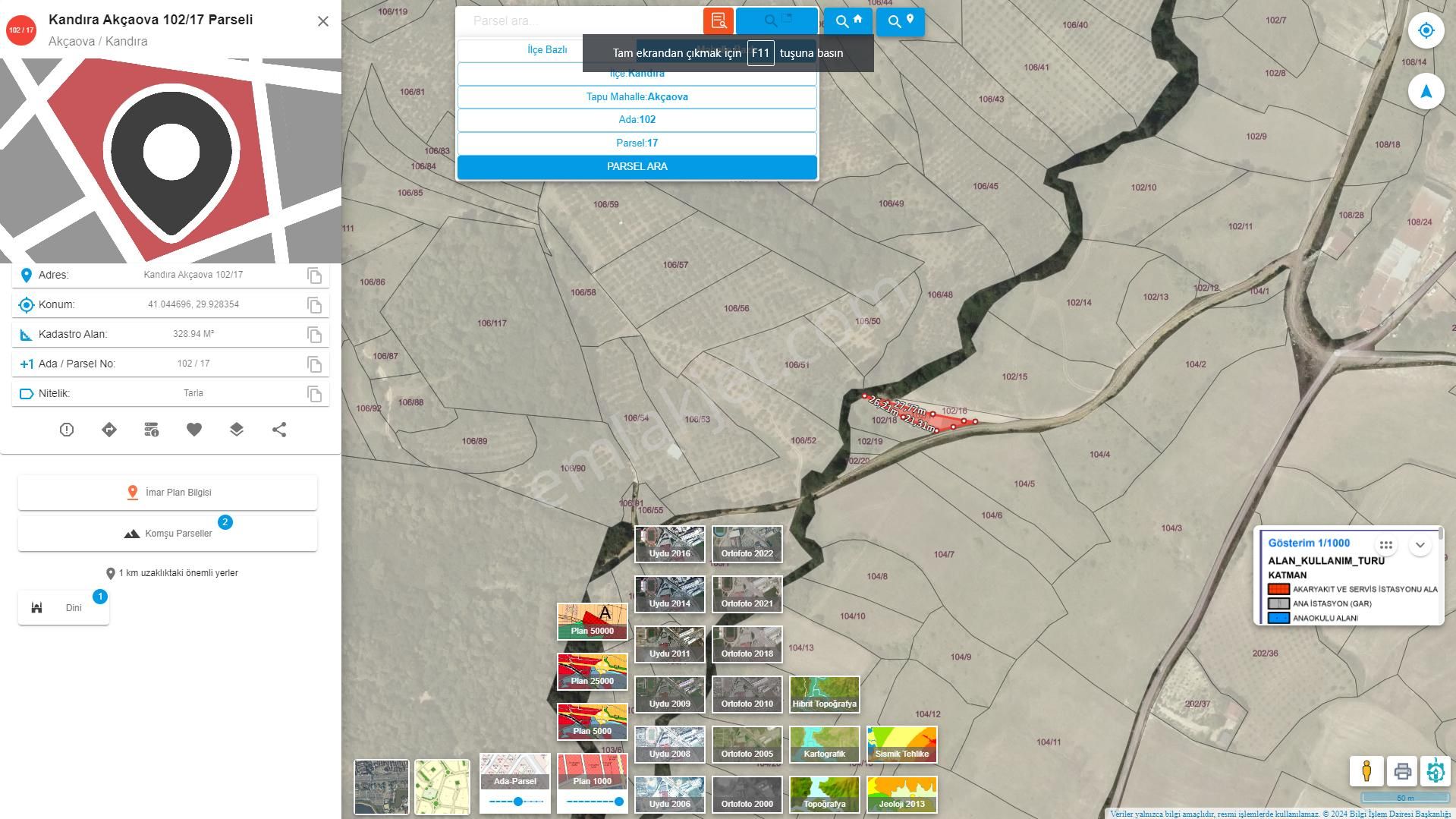Collapse the legend with chevron down
This screenshot has width=1456, height=819.
(1420, 545)
